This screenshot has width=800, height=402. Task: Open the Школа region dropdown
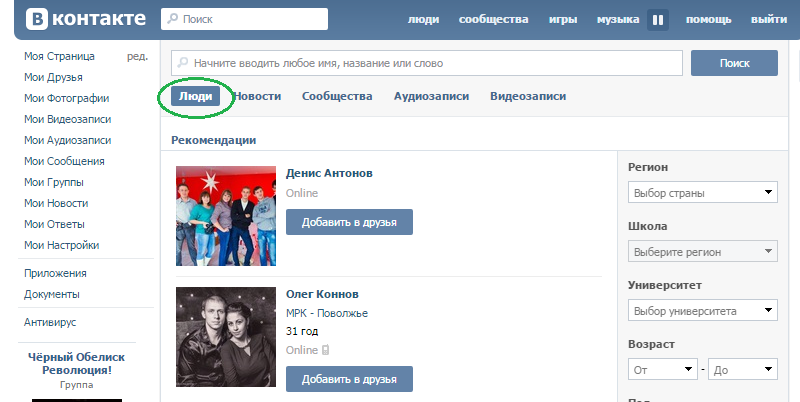point(703,252)
